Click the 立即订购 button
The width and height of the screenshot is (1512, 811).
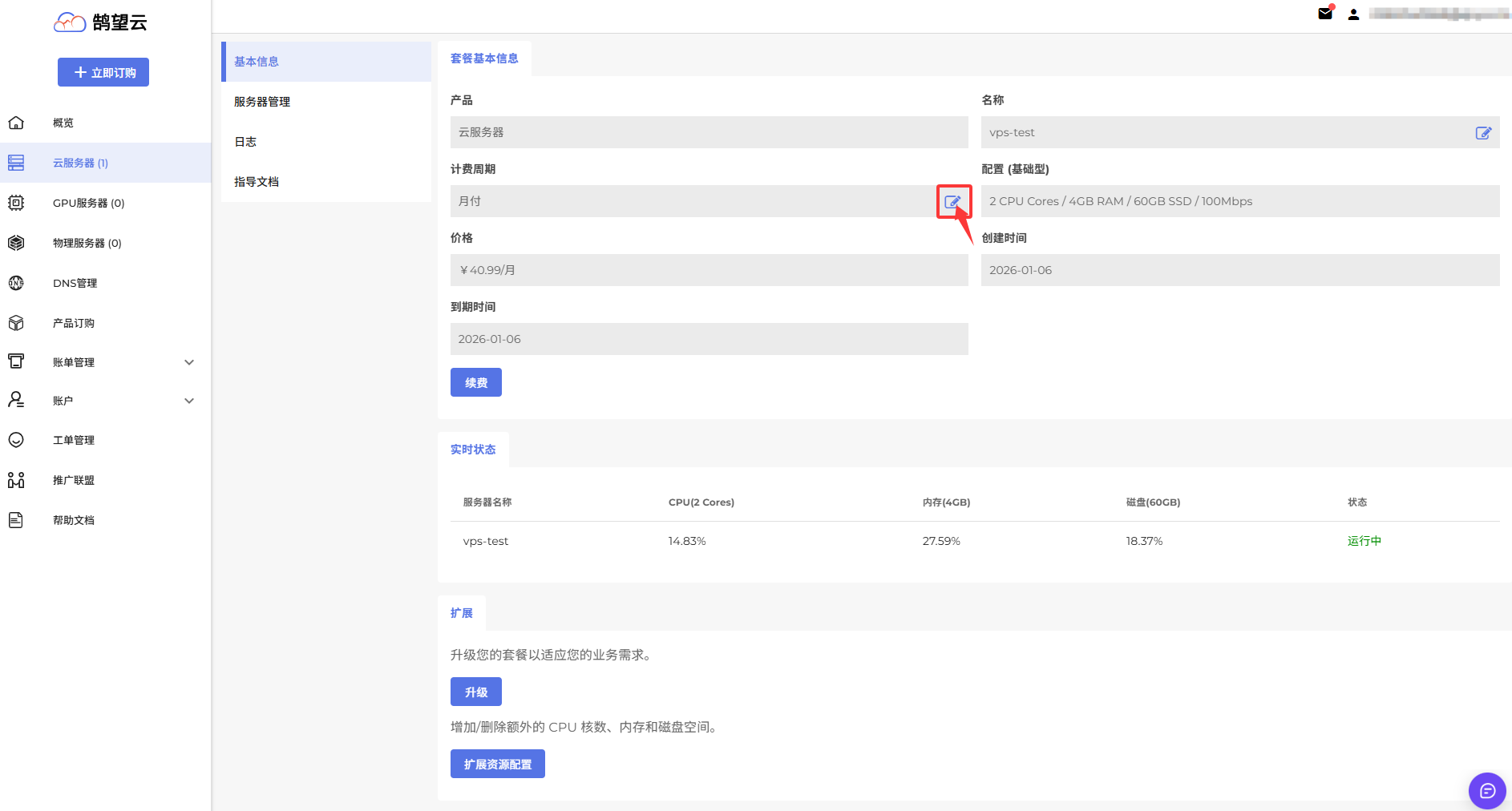(103, 72)
